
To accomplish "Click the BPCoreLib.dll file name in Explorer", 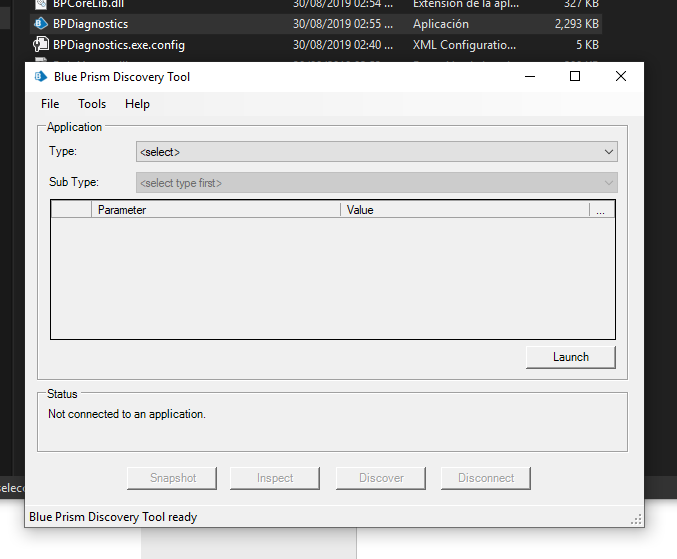I will pos(88,4).
